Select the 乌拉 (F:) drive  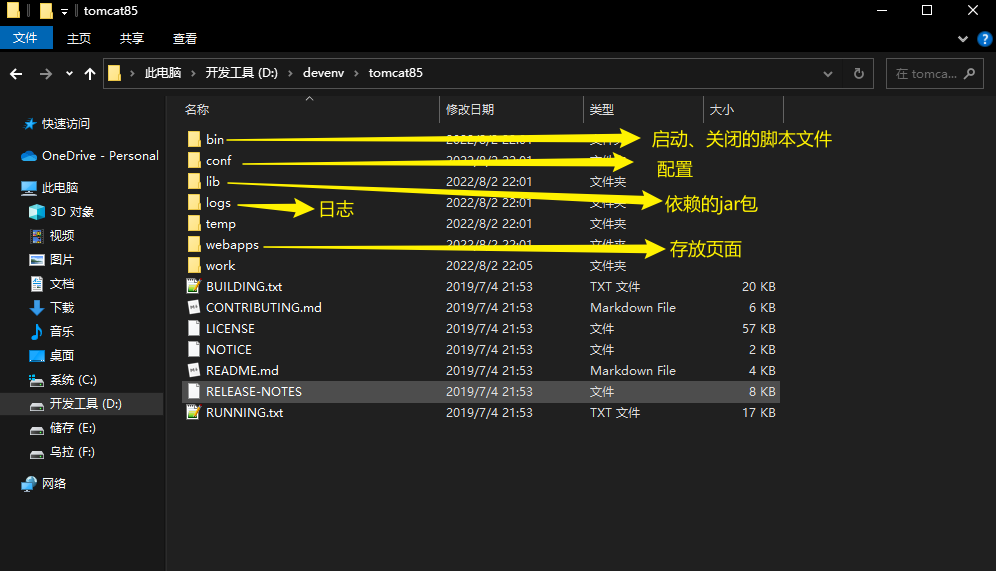click(72, 452)
